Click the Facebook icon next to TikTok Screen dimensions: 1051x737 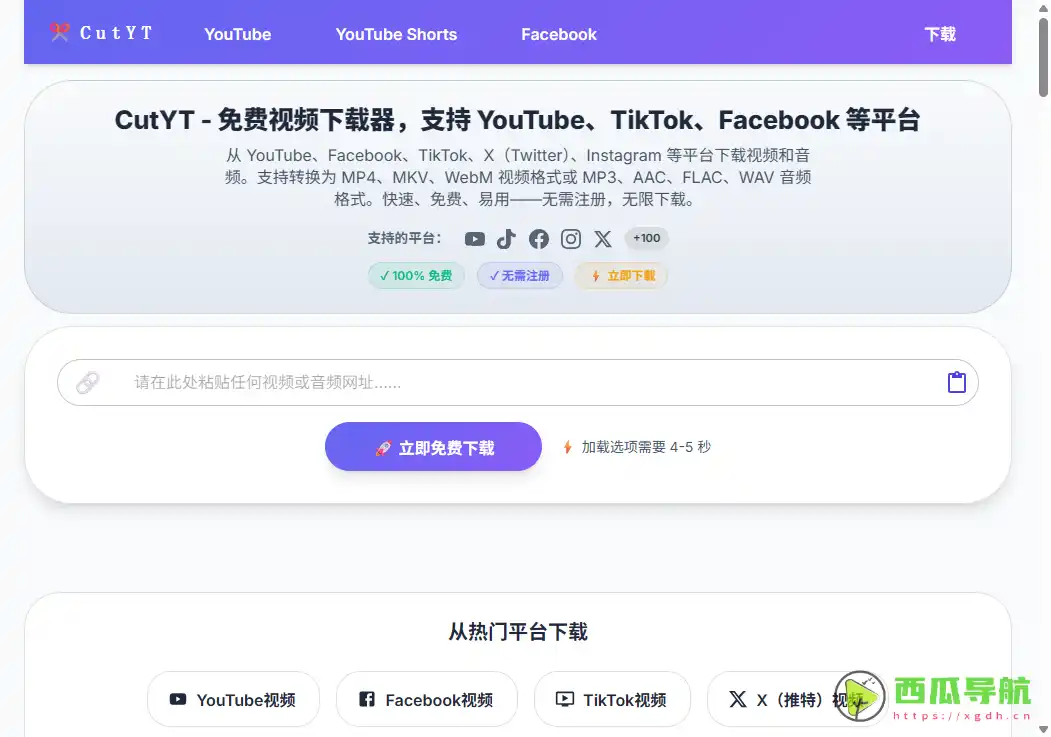pyautogui.click(x=538, y=238)
